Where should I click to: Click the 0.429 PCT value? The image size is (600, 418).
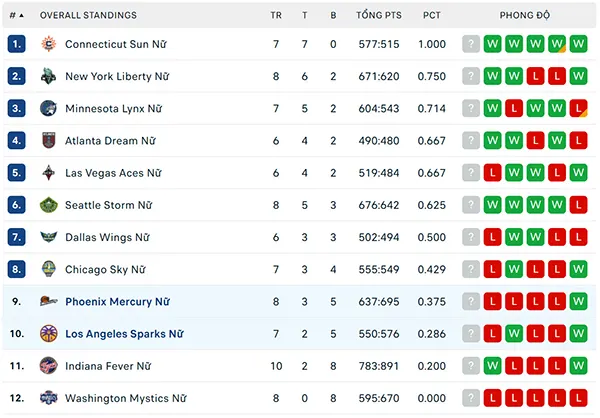point(432,269)
